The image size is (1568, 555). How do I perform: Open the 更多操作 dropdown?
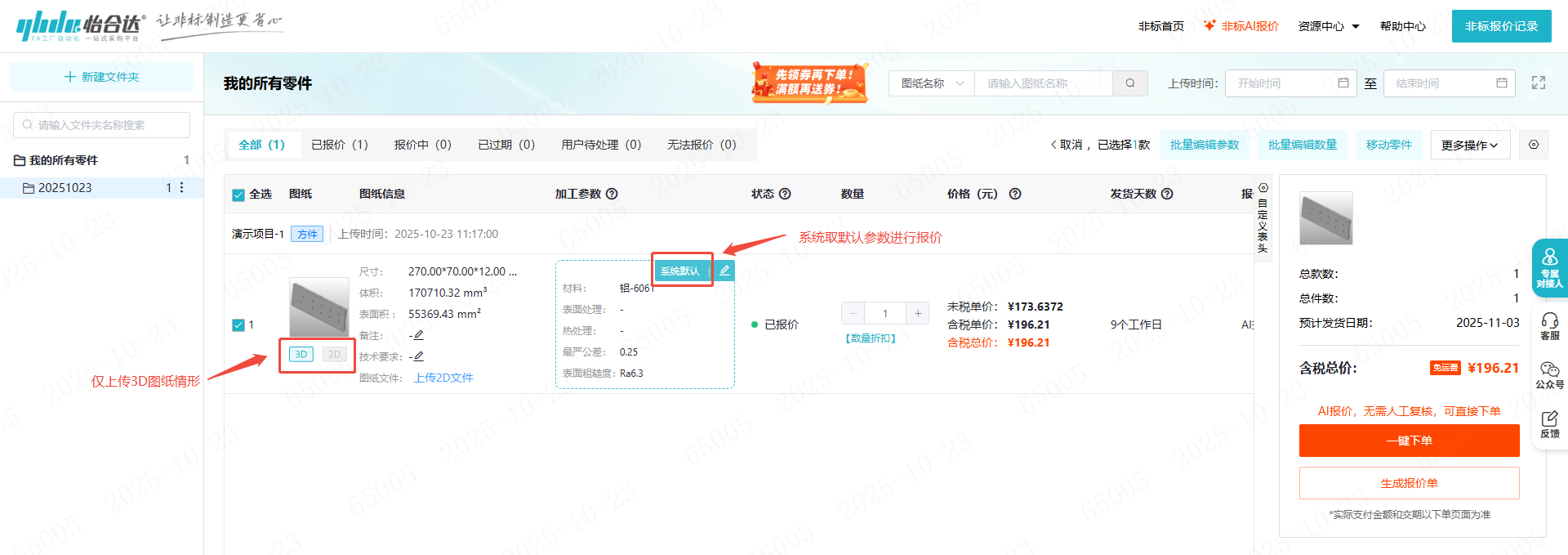1469,145
